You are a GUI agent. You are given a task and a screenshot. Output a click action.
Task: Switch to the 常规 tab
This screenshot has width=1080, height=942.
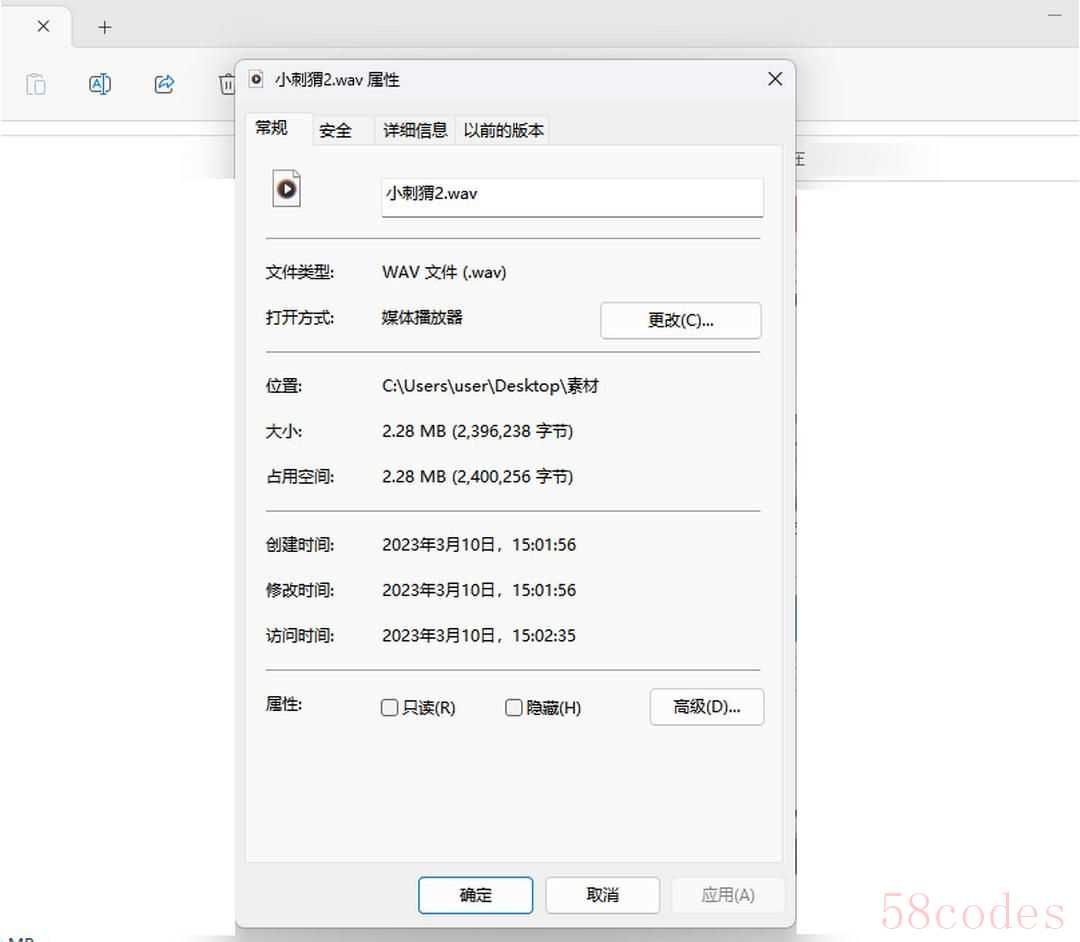tap(271, 128)
